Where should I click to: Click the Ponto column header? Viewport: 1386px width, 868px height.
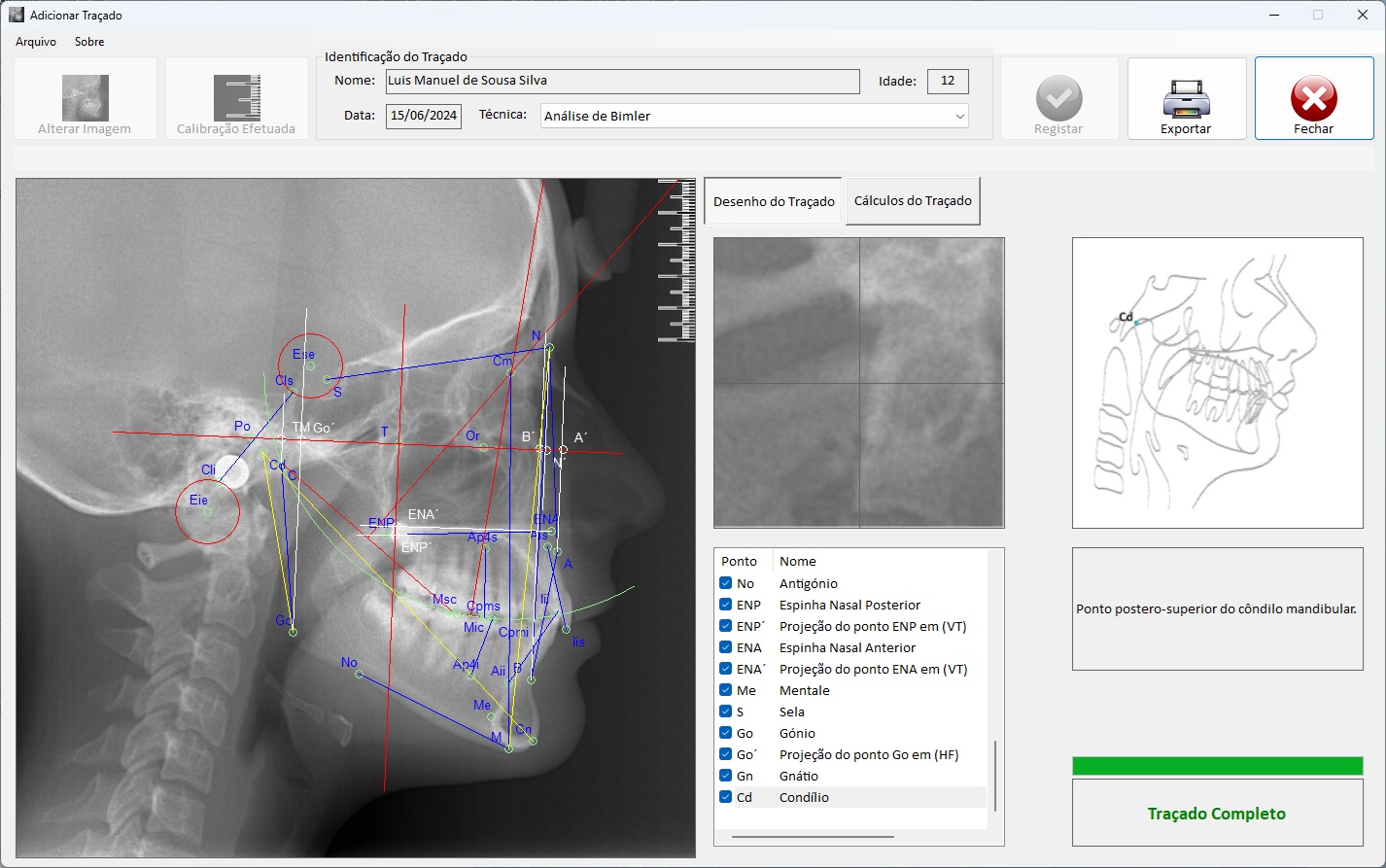(x=740, y=562)
